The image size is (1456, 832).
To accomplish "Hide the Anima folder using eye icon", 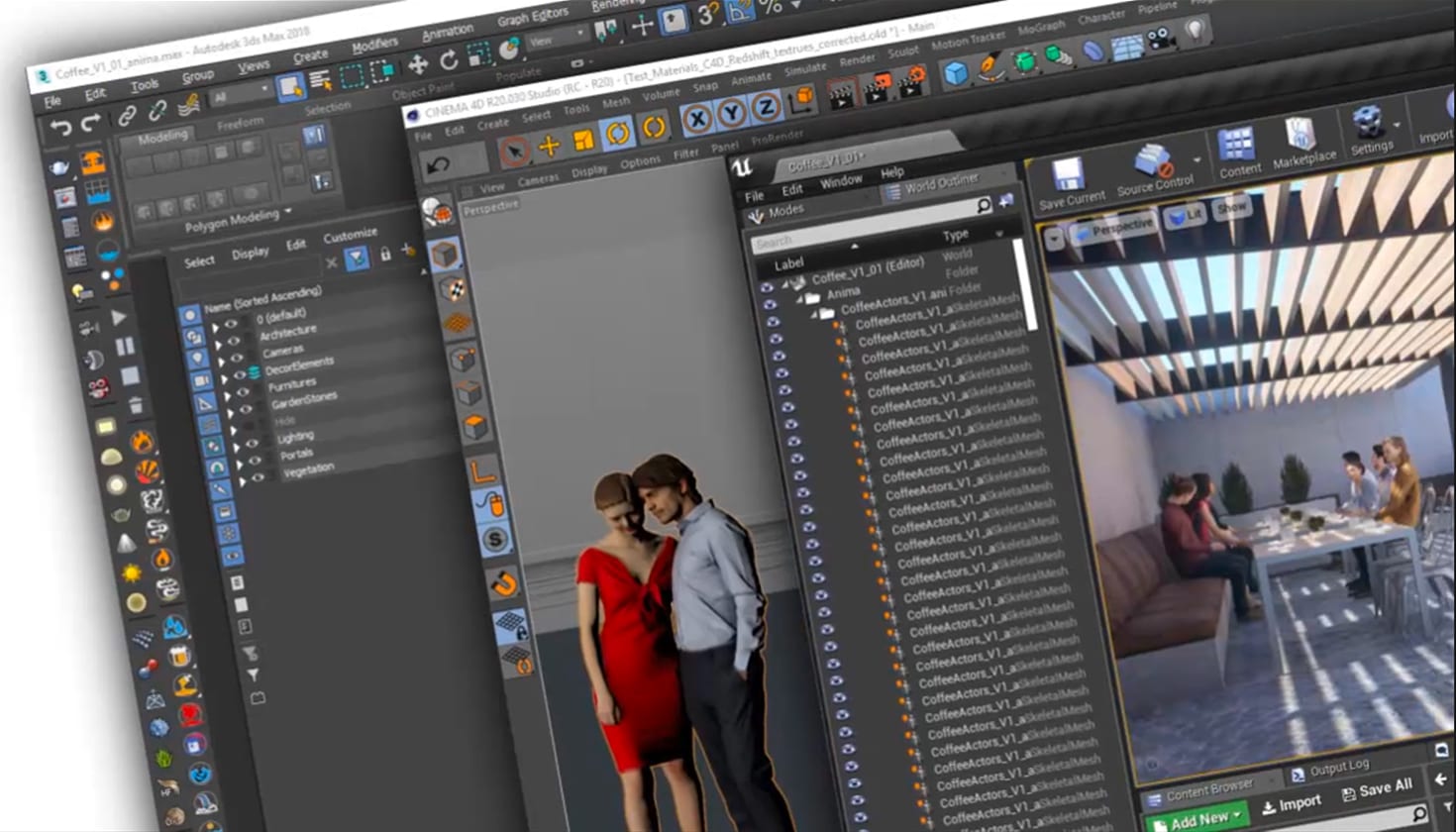I will 769,305.
